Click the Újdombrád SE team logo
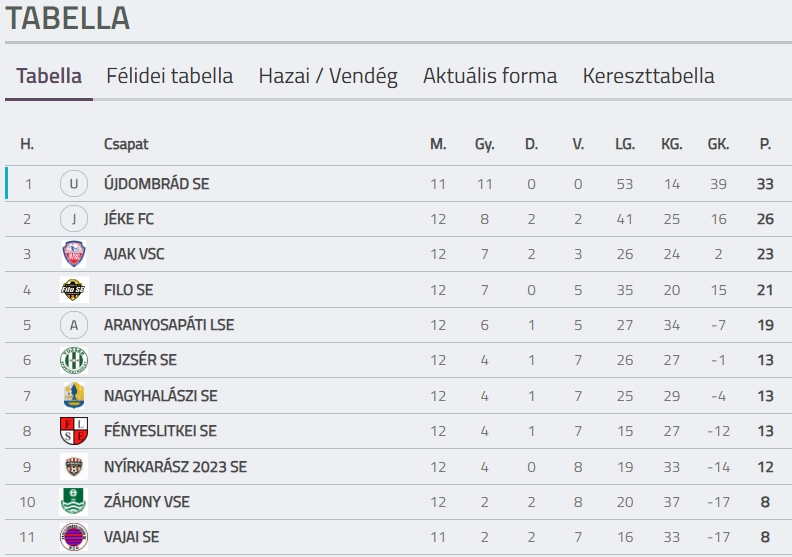Image resolution: width=792 pixels, height=557 pixels. [x=74, y=184]
